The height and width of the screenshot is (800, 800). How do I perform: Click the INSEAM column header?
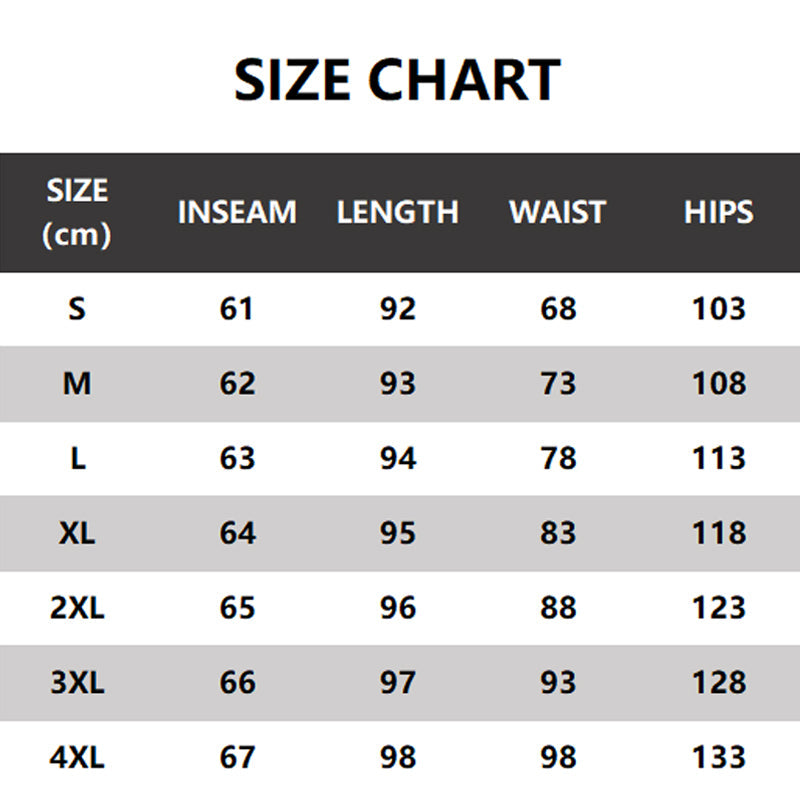(237, 212)
